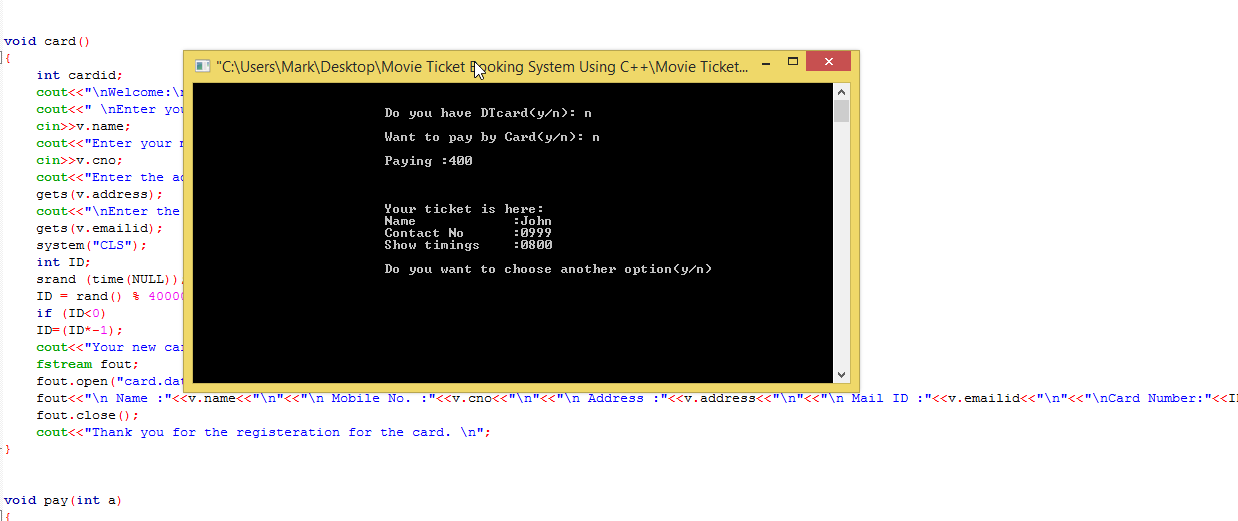Minimize the Movie Ticket console window
The image size is (1238, 521).
[x=766, y=63]
